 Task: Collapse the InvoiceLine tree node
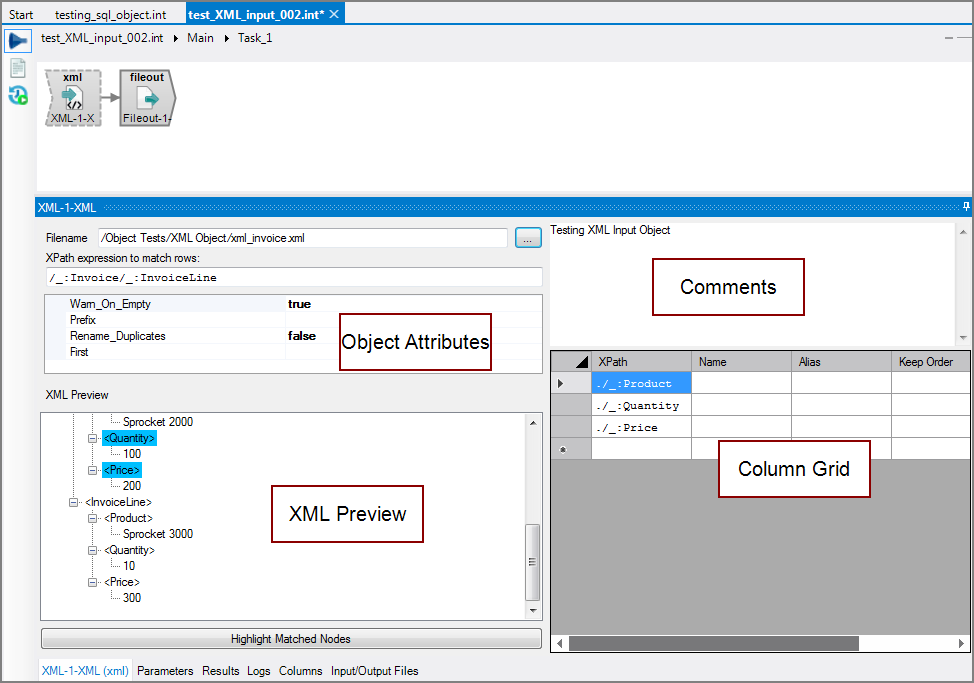point(75,502)
